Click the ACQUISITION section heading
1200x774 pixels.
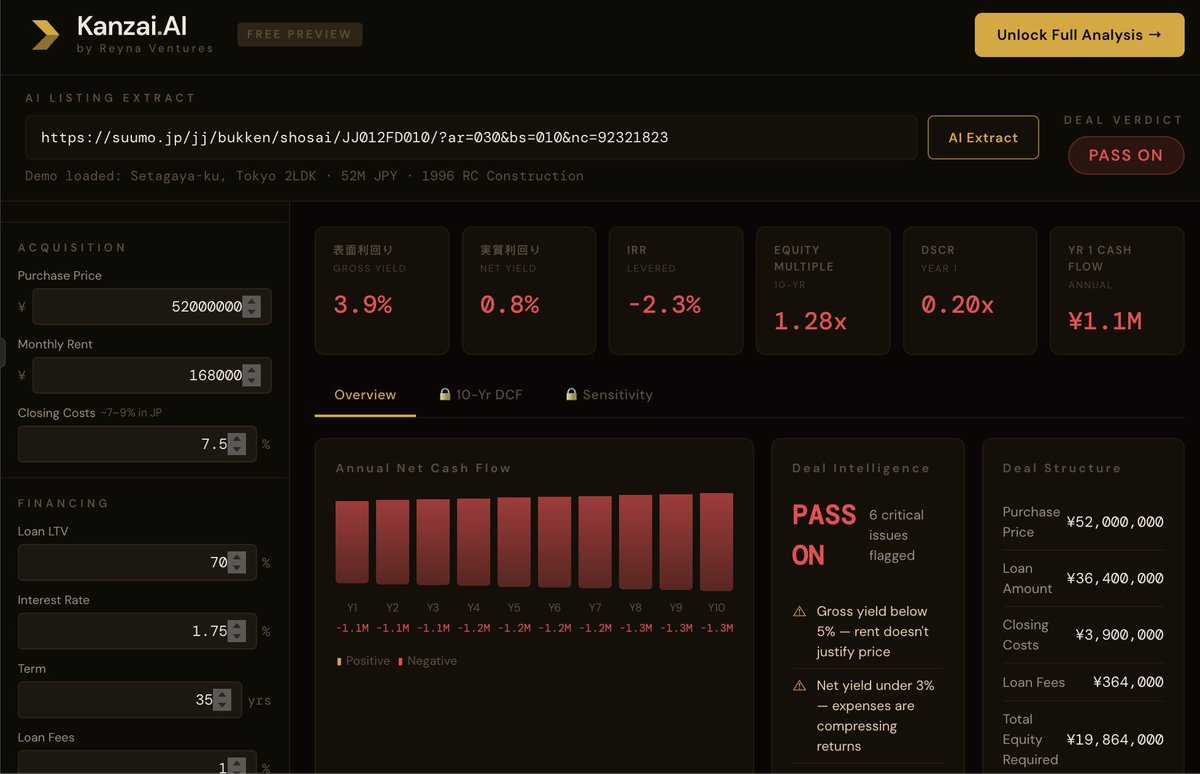[72, 247]
